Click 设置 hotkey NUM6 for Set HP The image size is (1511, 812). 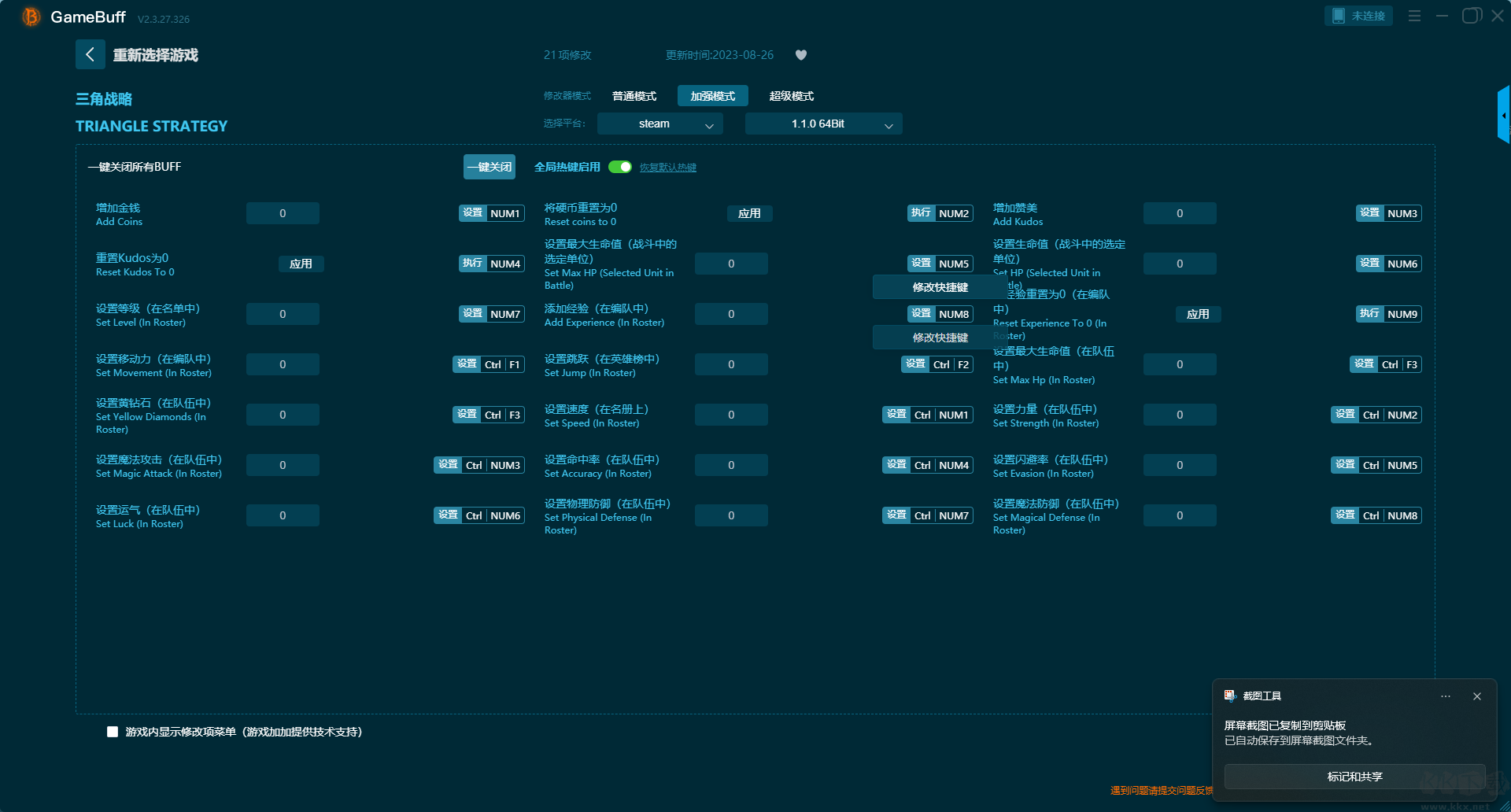[x=1389, y=264]
